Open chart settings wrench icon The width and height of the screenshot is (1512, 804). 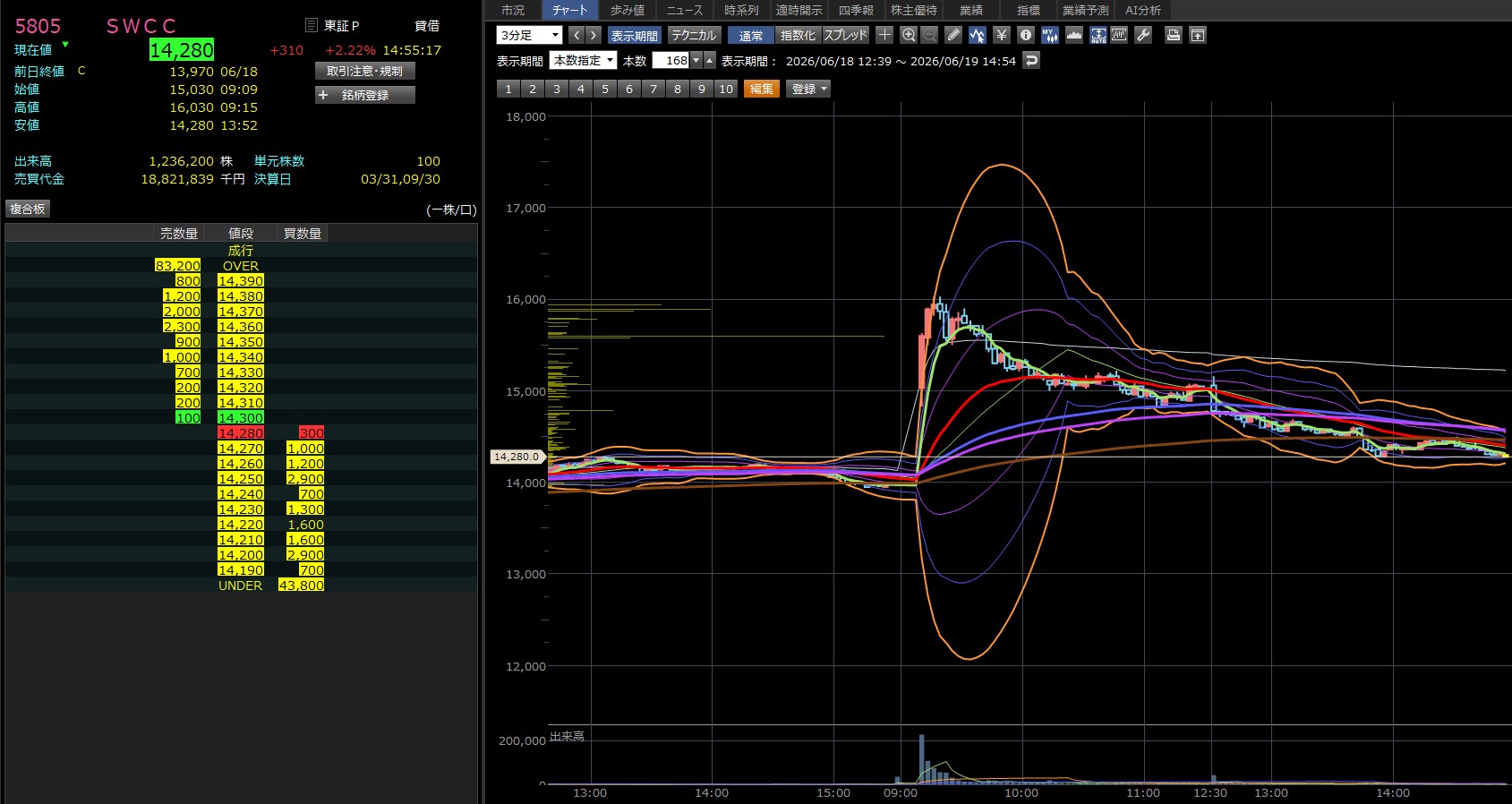[1143, 35]
